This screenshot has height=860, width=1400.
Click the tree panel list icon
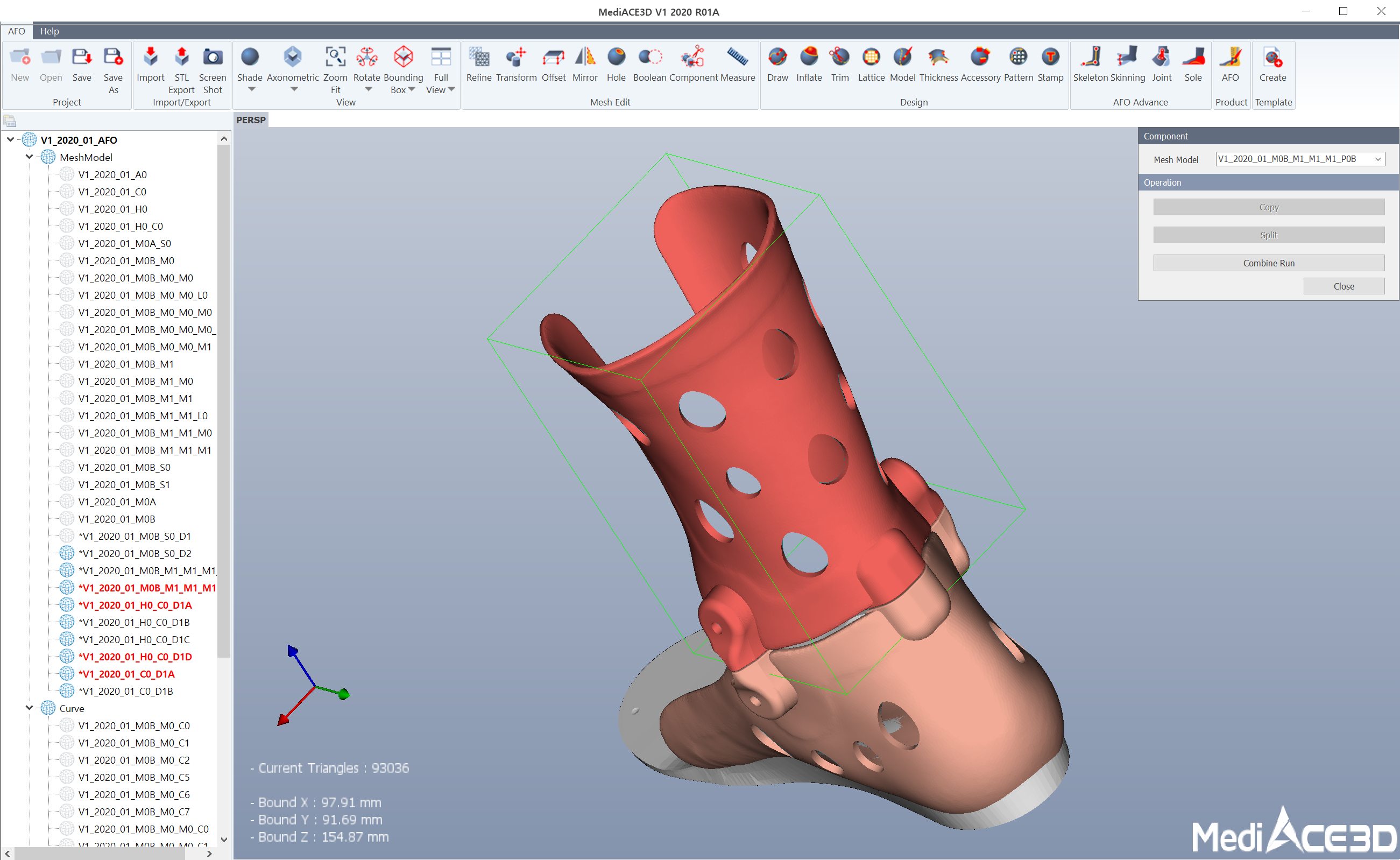click(10, 121)
